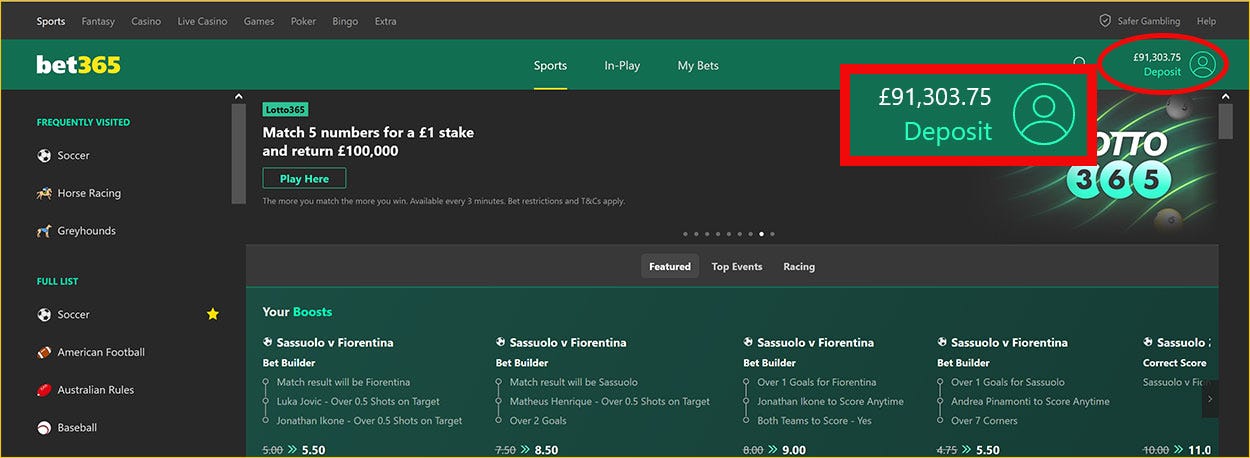Click soccer icon on the Jonathan Ikone to Score card

tap(749, 343)
